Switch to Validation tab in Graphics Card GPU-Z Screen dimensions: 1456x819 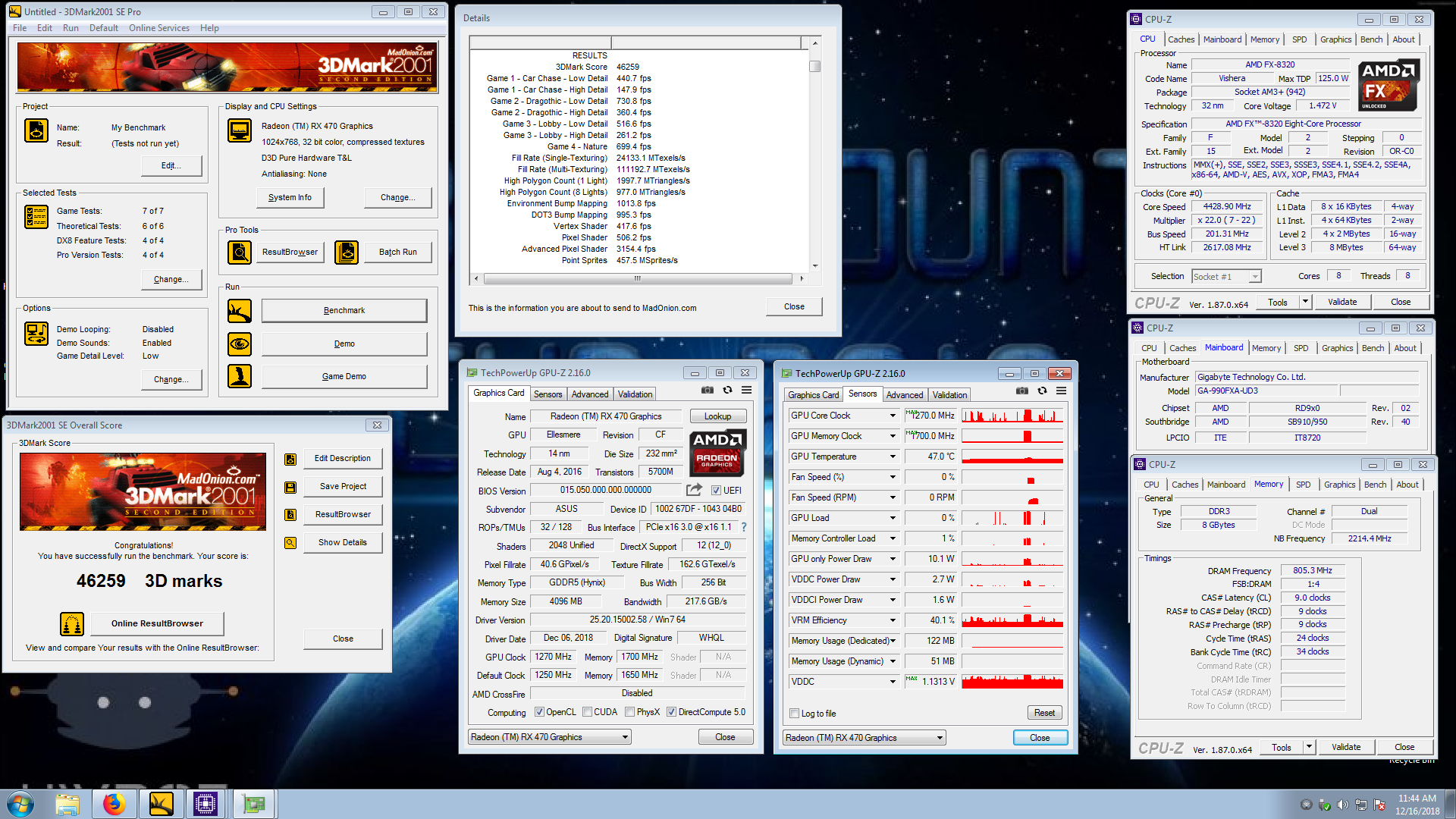coord(635,394)
